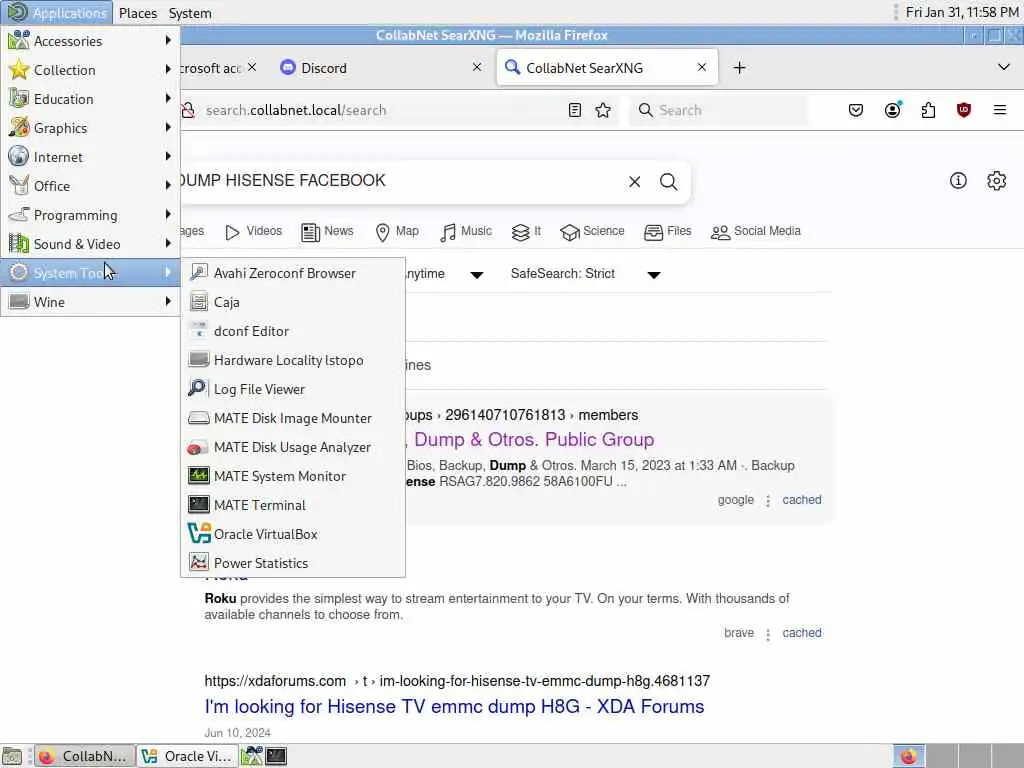Image resolution: width=1024 pixels, height=768 pixels.
Task: Clear the SearXNG search query
Action: (634, 182)
